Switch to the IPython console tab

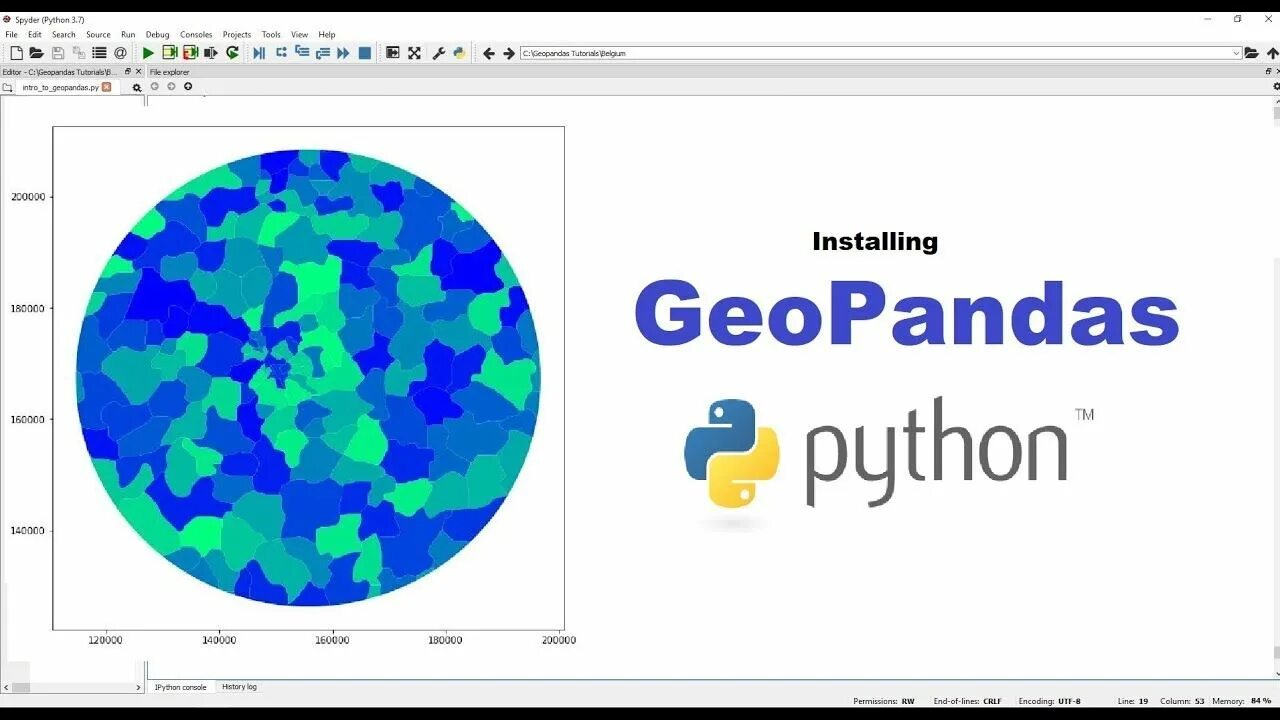pyautogui.click(x=180, y=687)
